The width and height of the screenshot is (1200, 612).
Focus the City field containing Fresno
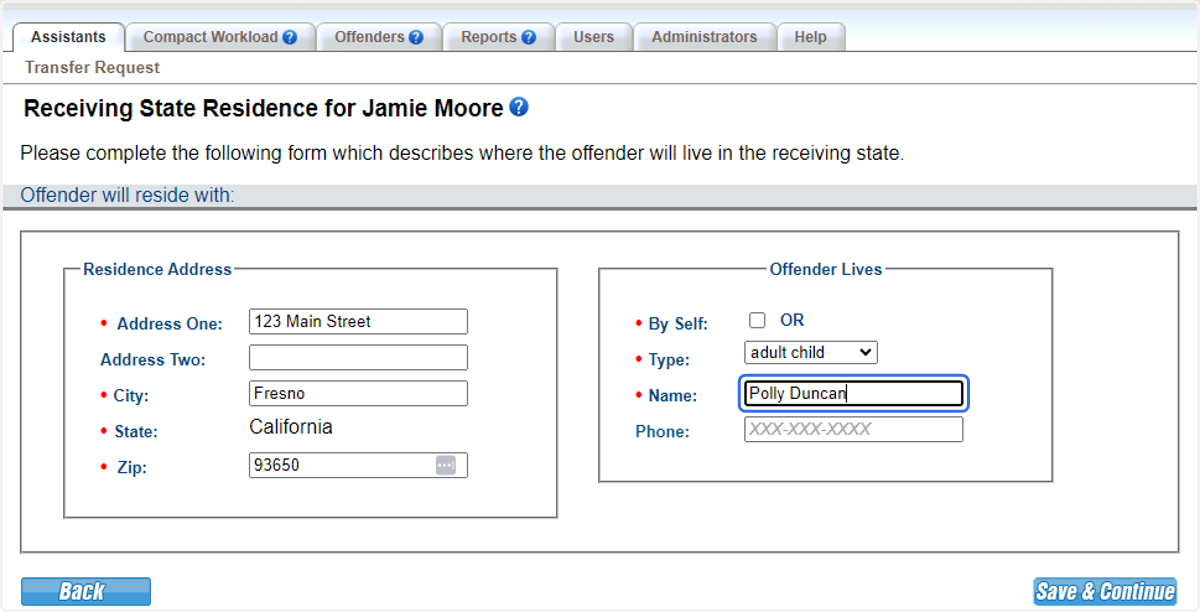click(358, 394)
